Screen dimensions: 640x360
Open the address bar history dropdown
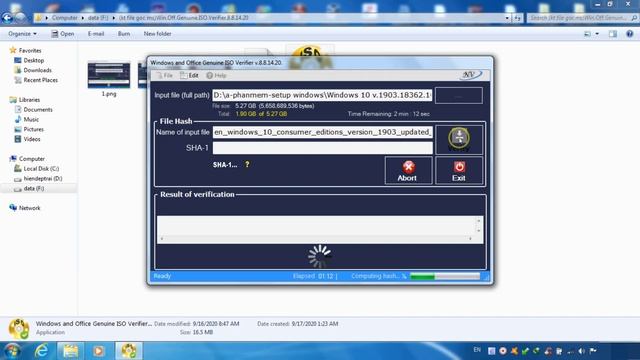[x=507, y=18]
